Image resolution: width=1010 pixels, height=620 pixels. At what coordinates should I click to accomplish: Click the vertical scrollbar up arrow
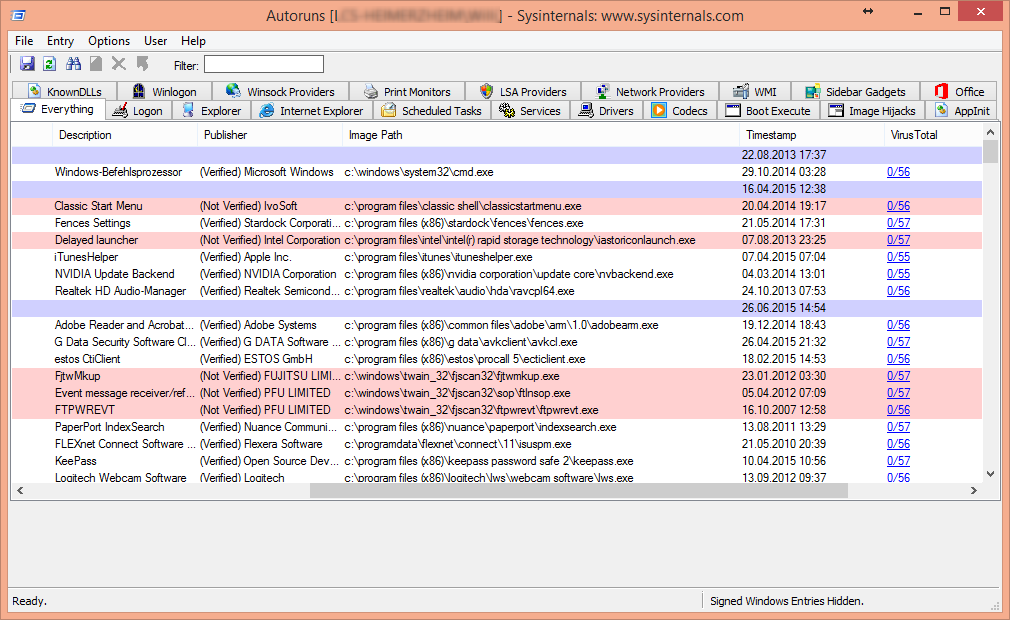click(990, 132)
